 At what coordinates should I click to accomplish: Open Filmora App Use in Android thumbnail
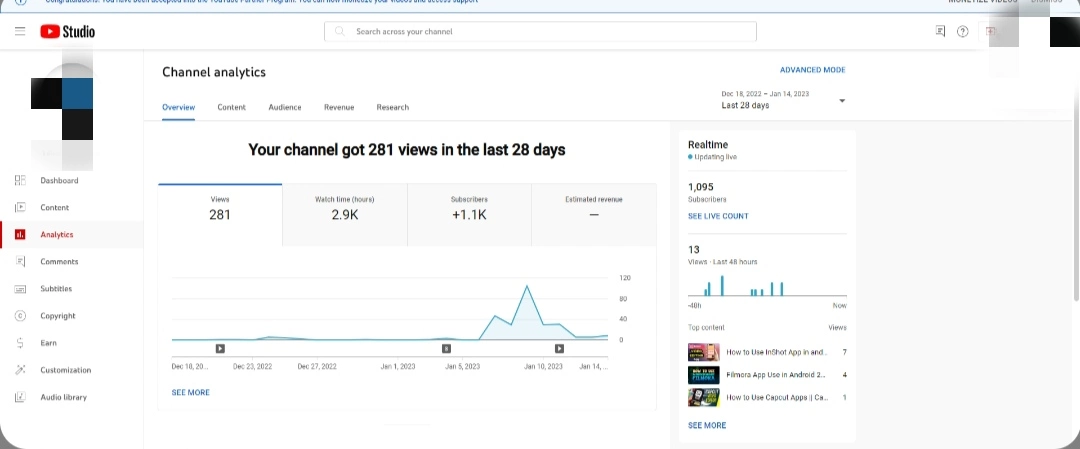point(703,375)
